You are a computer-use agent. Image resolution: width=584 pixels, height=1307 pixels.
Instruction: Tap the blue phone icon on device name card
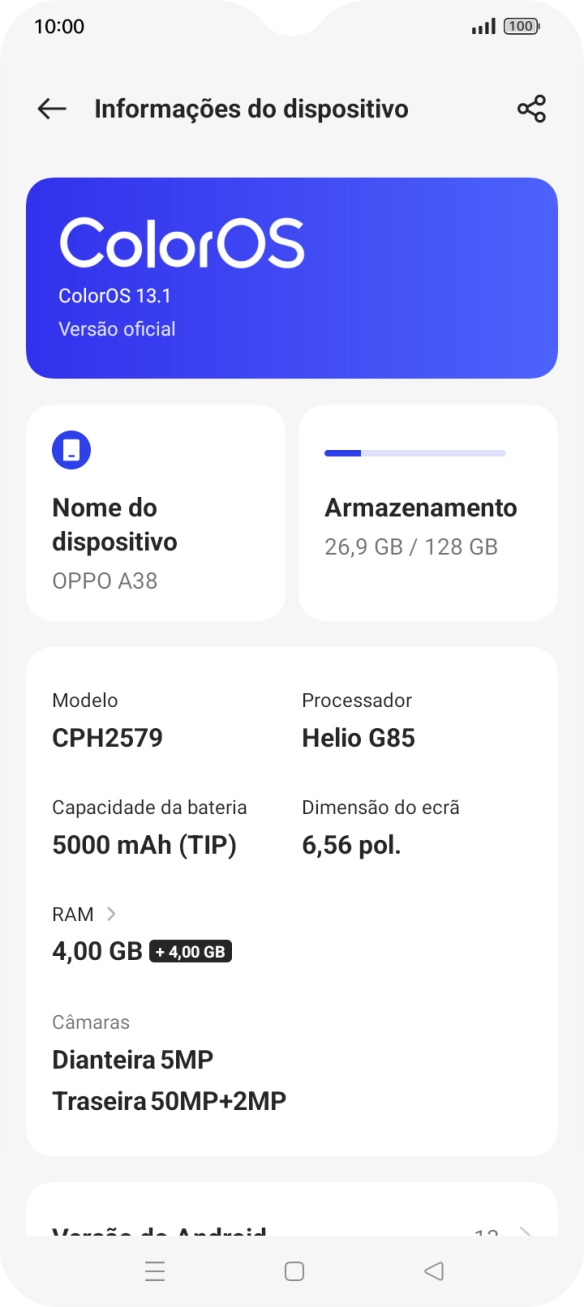69,450
